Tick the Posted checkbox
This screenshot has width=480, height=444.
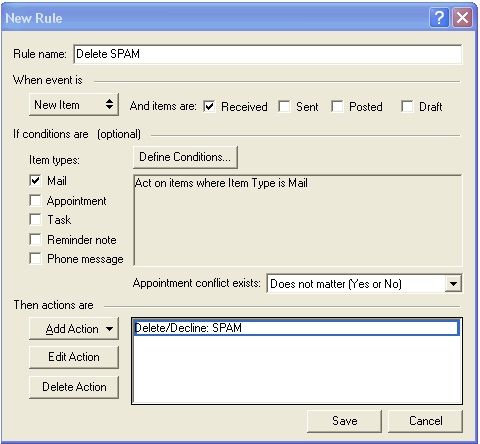pyautogui.click(x=337, y=107)
